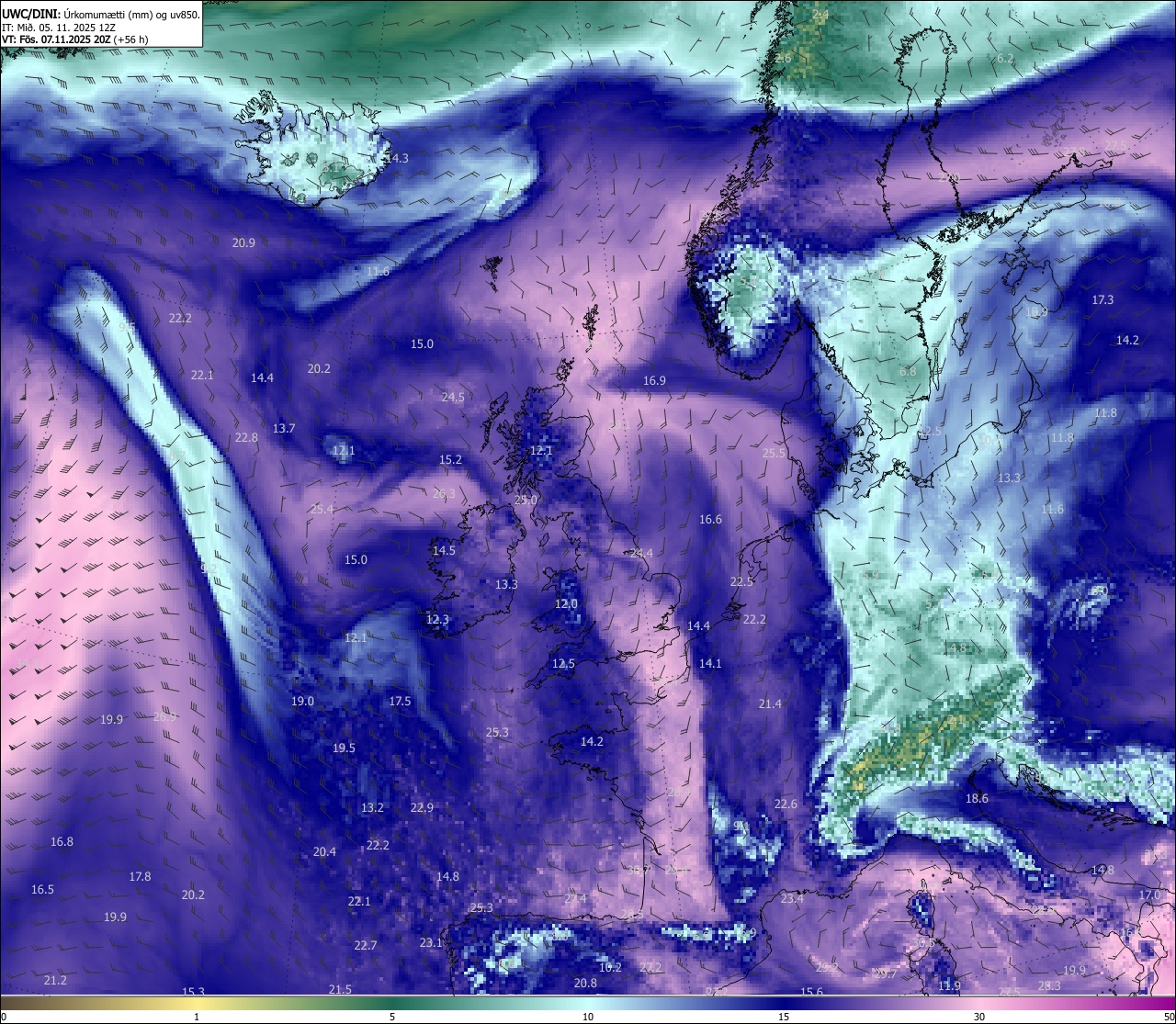Click the 21.4 map value

pos(770,703)
